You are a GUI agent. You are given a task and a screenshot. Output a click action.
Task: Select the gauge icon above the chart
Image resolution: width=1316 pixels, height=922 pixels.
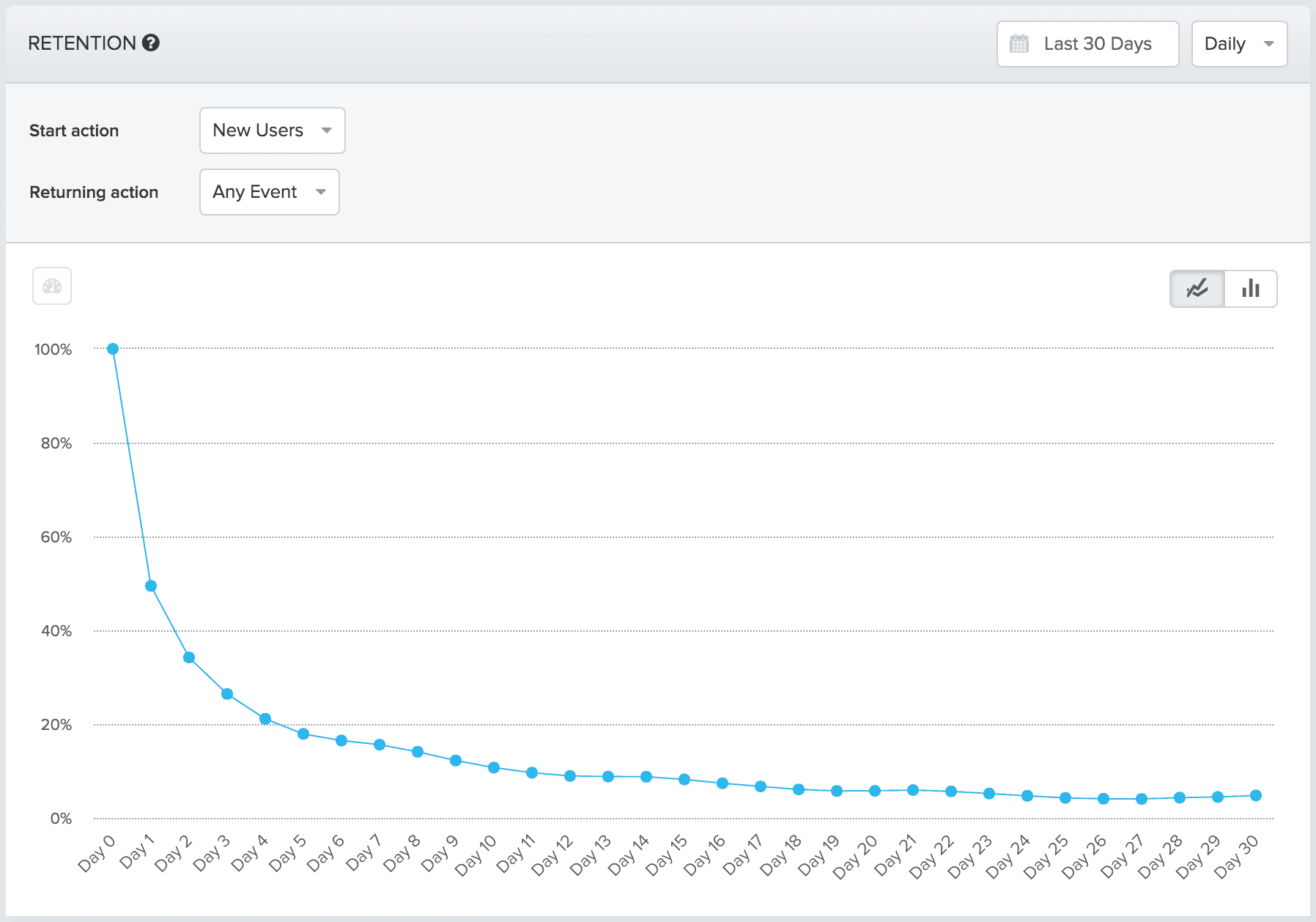pos(51,287)
